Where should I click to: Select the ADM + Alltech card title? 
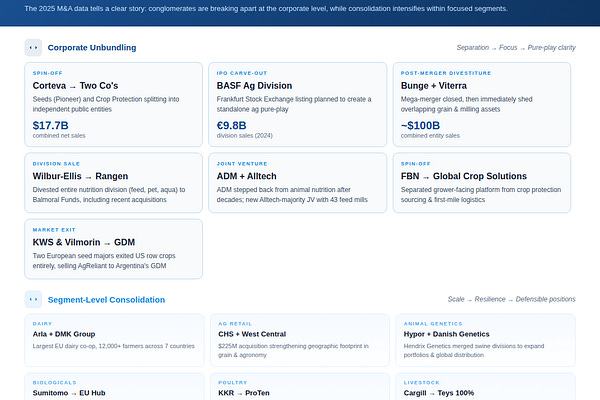246,176
